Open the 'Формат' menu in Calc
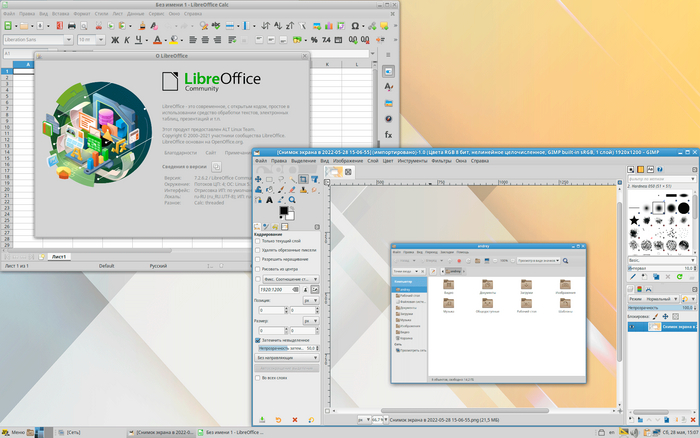This screenshot has height=438, width=700. click(83, 15)
